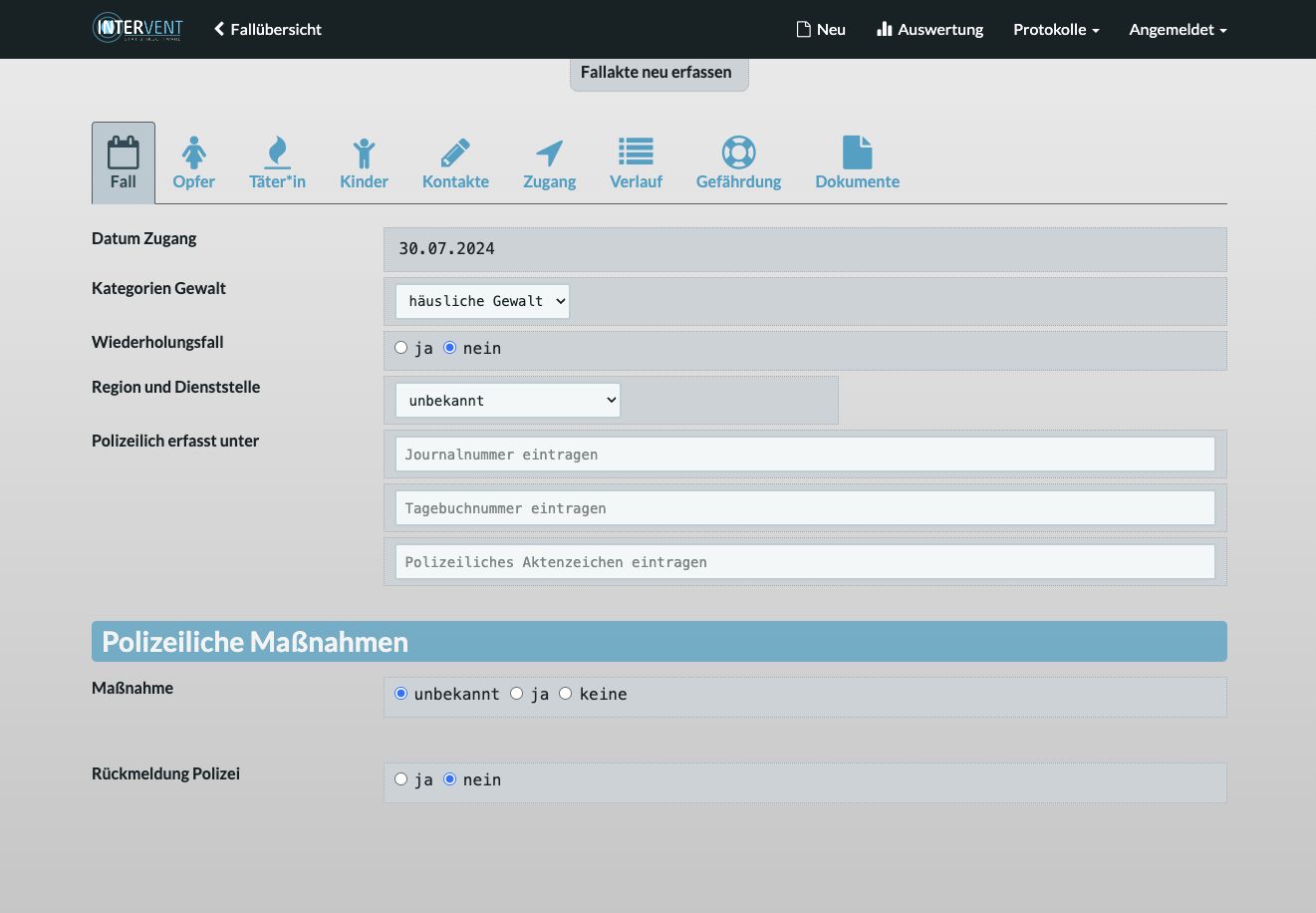This screenshot has width=1316, height=913.
Task: Click the INTERVENT logo
Action: (x=137, y=28)
